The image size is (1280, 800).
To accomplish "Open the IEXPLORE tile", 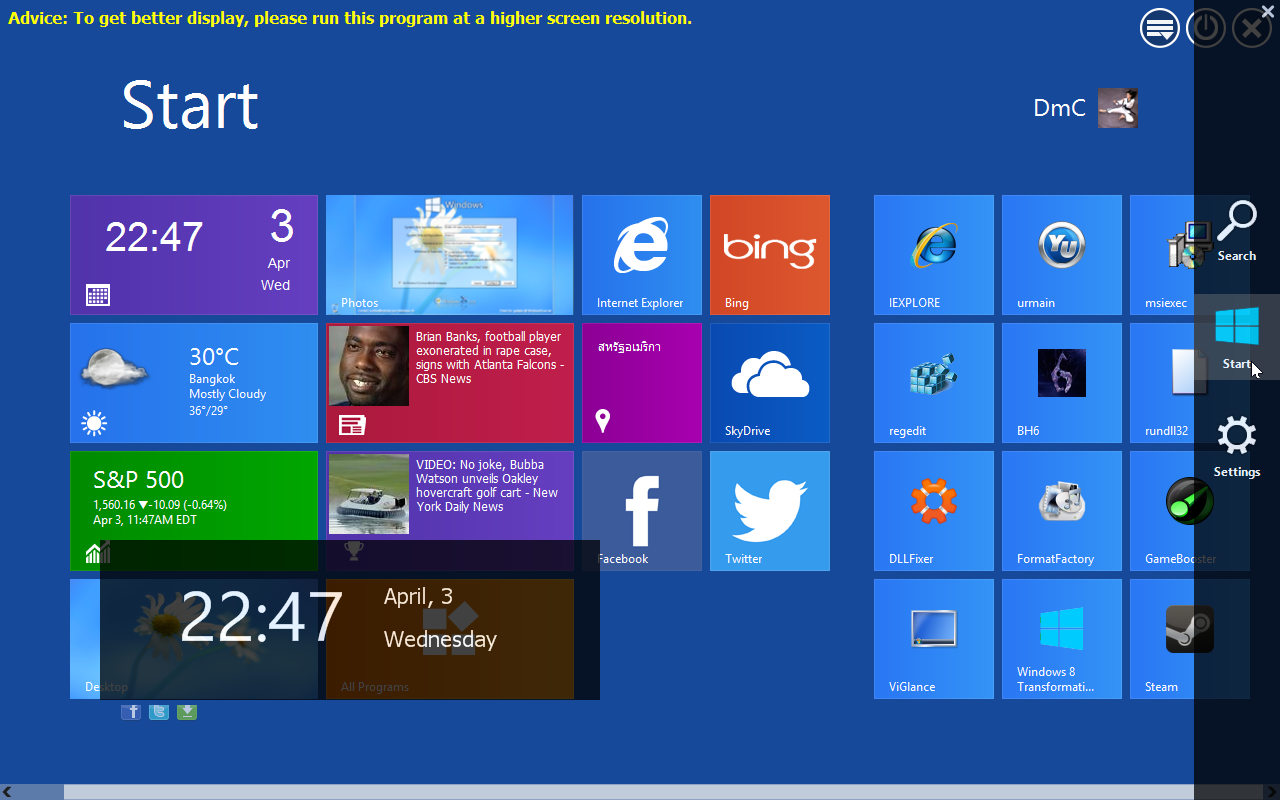I will point(933,255).
